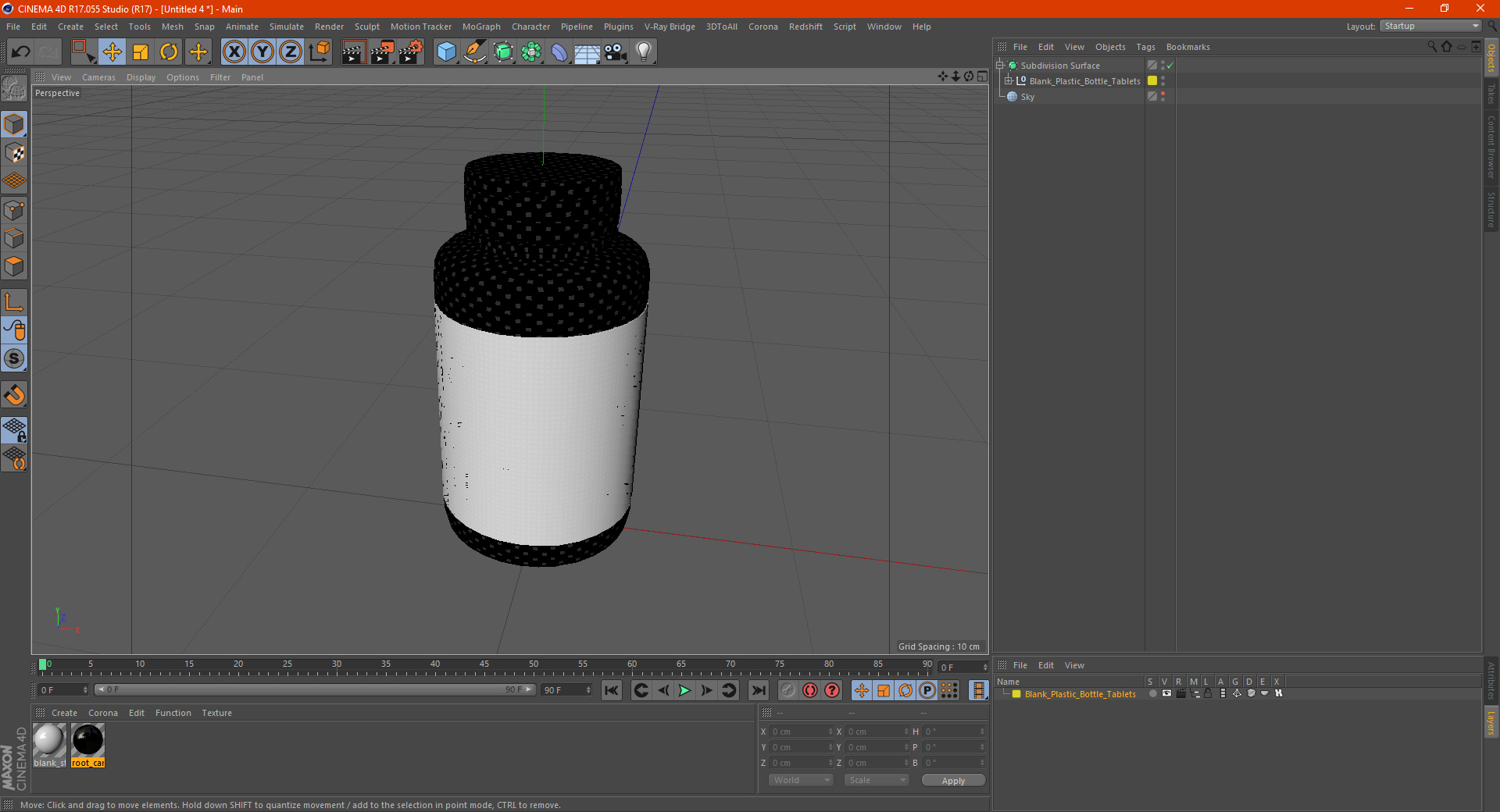Screen dimensions: 1500x812
Task: Toggle X axis lock
Action: (x=234, y=52)
